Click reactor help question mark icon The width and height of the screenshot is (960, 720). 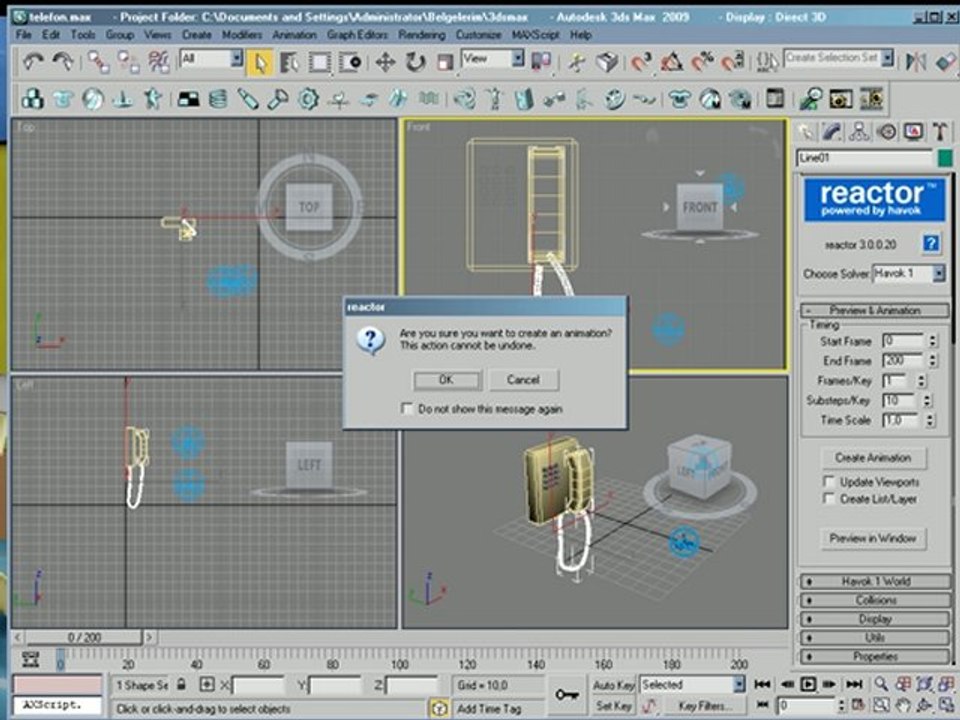931,244
